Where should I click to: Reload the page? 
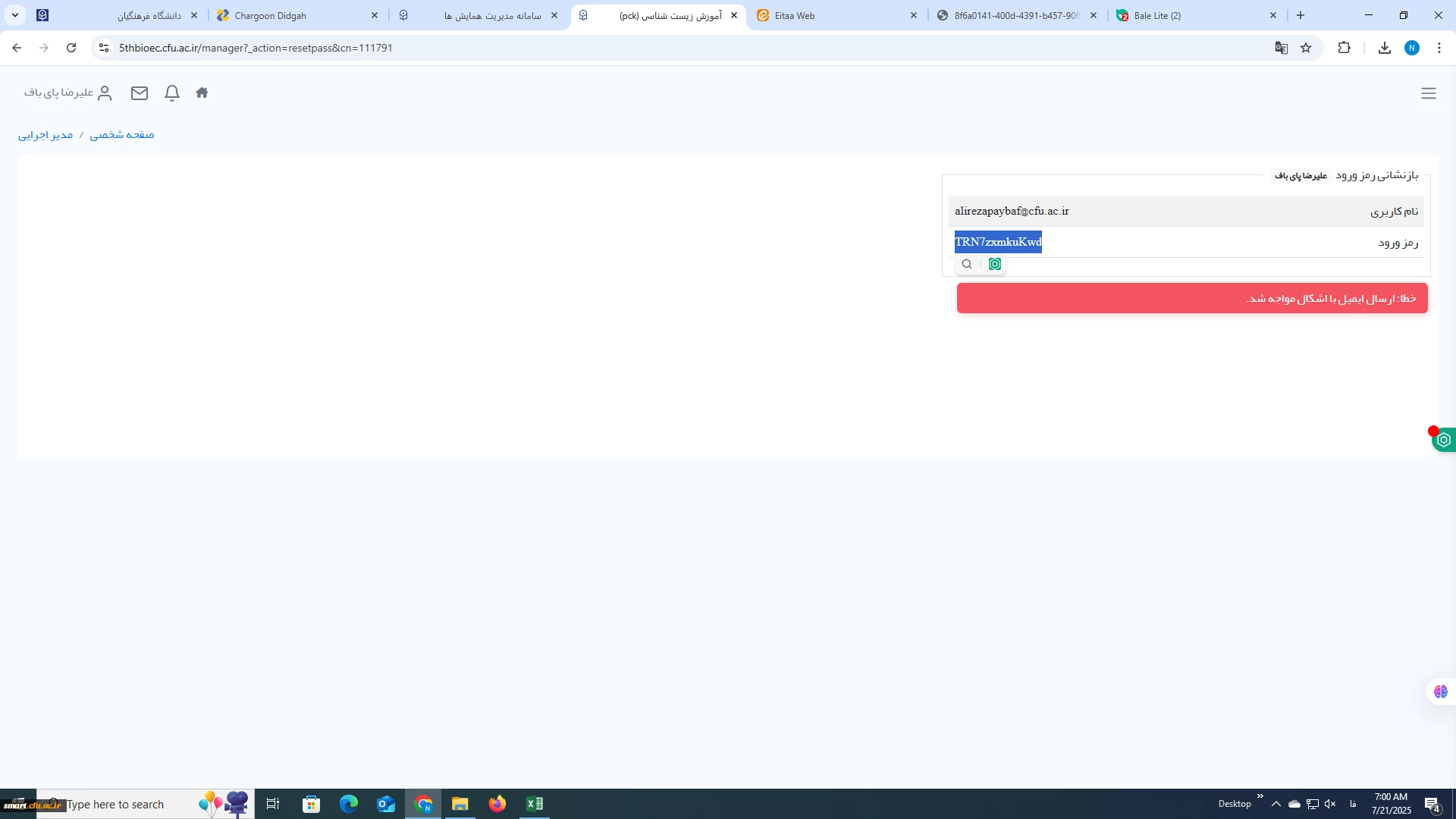71,48
